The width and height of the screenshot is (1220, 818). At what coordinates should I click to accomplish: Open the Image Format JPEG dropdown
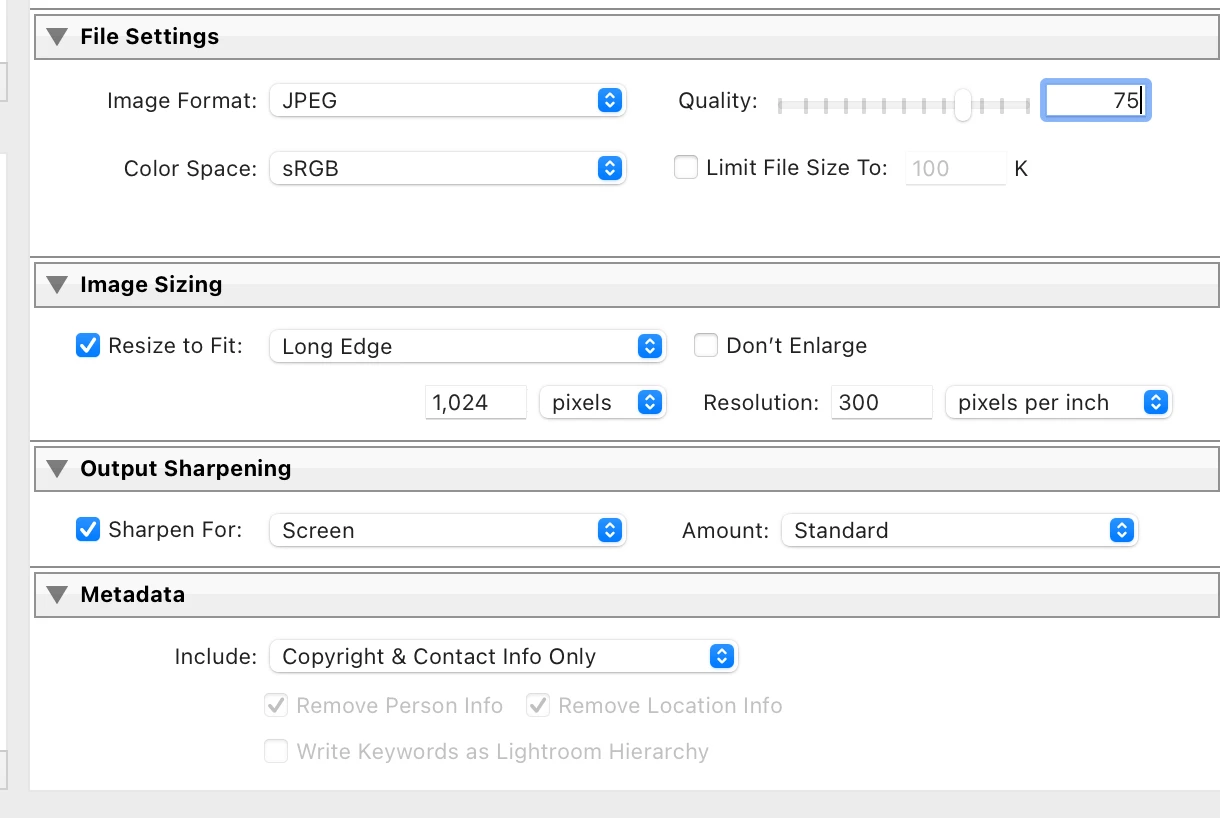(x=447, y=100)
